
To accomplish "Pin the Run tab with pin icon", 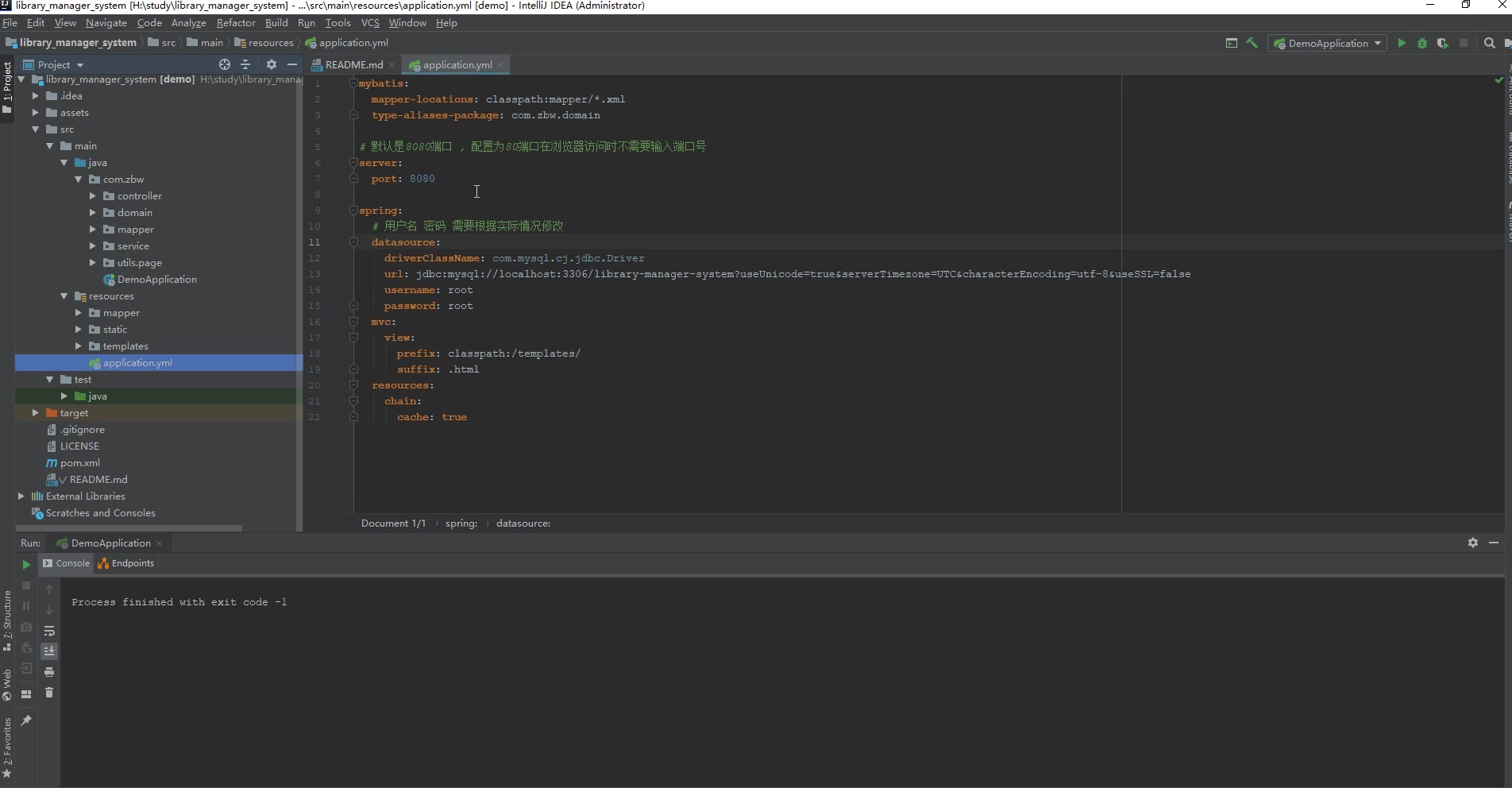I will 26,720.
